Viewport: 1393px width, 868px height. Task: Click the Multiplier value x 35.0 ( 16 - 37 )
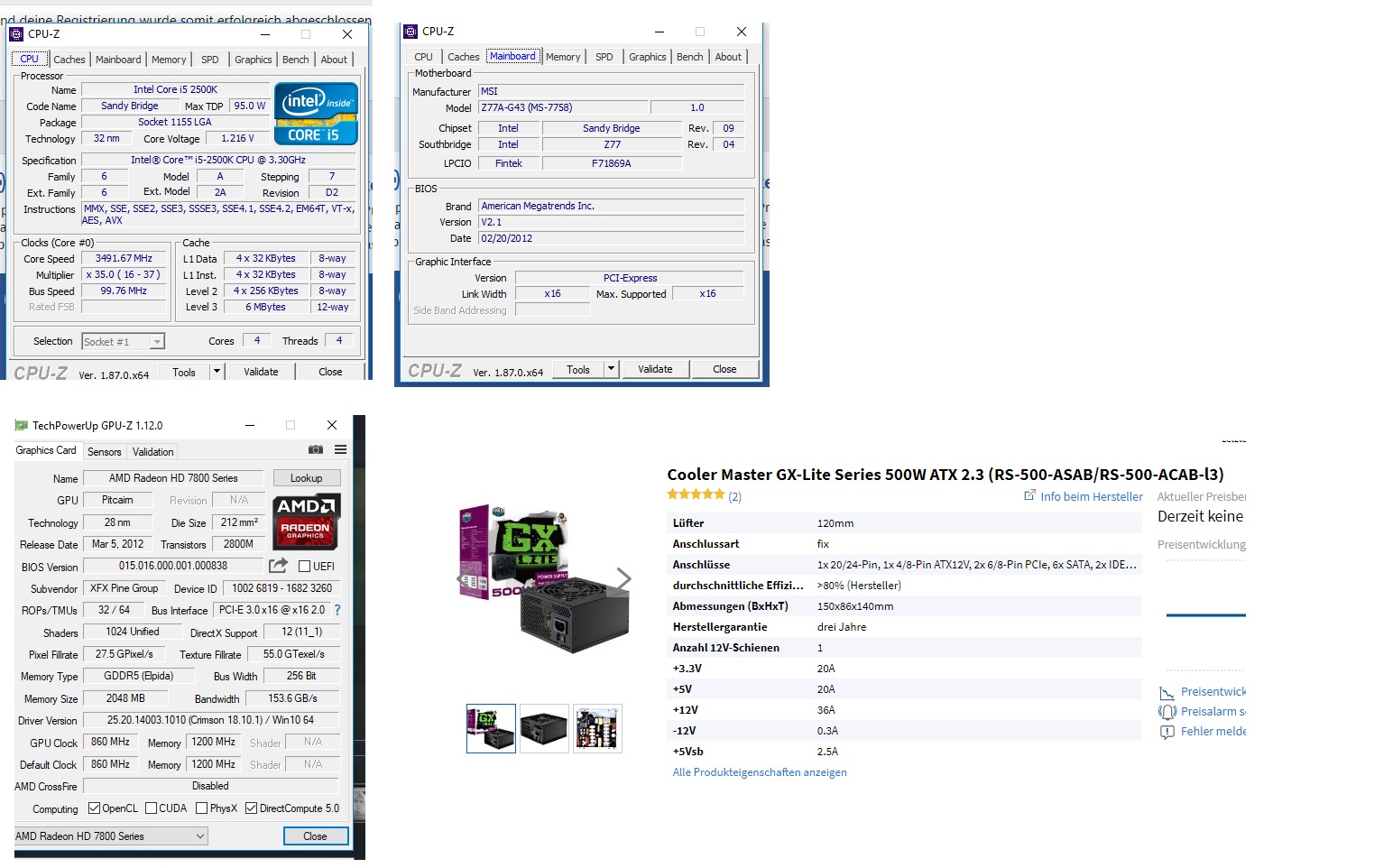[x=125, y=274]
